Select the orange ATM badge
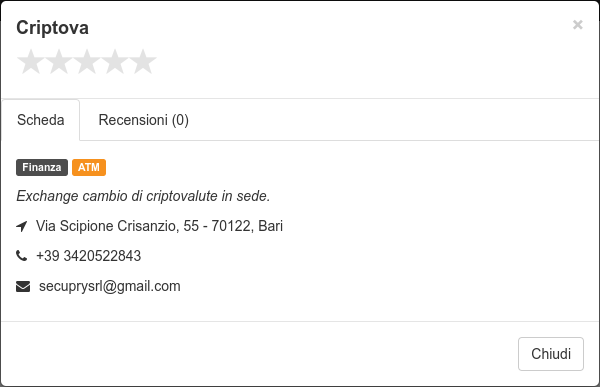This screenshot has height=387, width=600. pos(89,167)
